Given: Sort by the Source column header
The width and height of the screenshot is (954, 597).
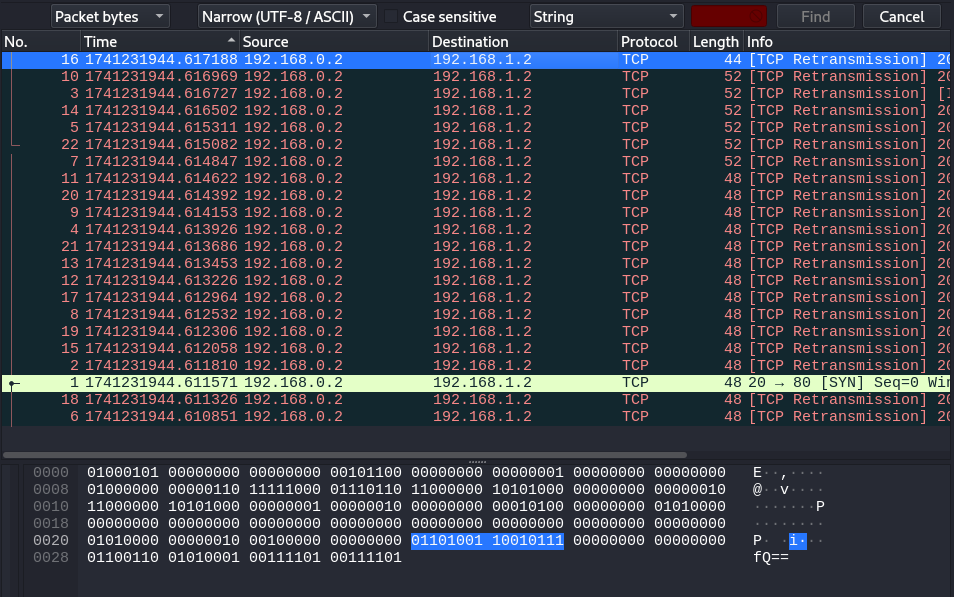Looking at the screenshot, I should click(x=334, y=42).
